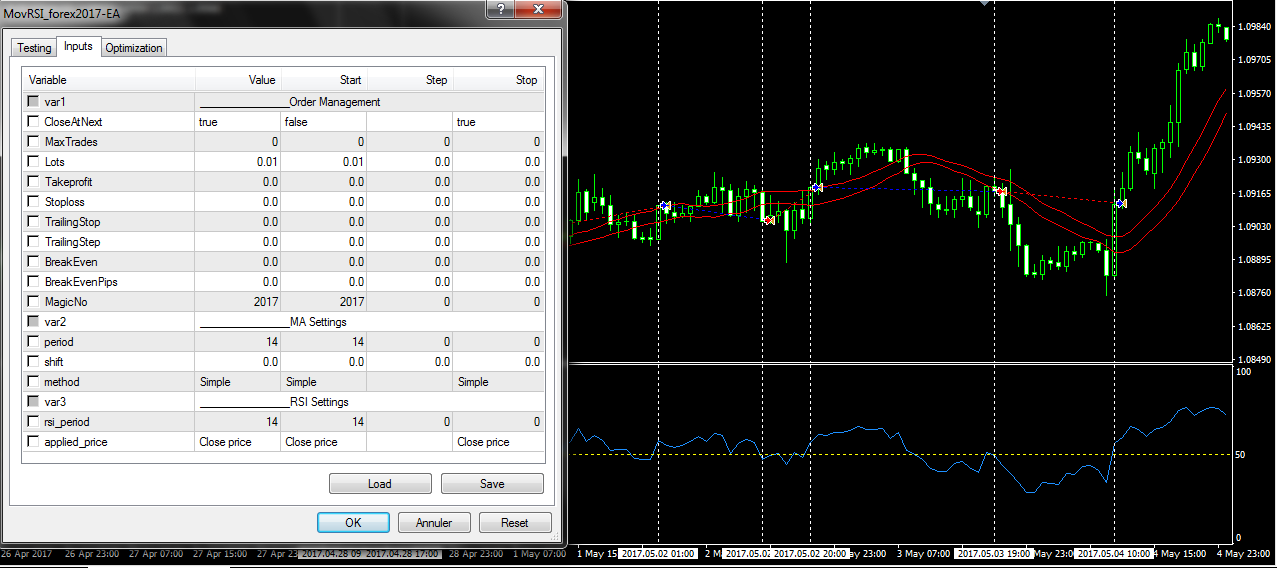Select the applied_price Value 'Close price'
This screenshot has width=1280, height=568.
coord(238,442)
